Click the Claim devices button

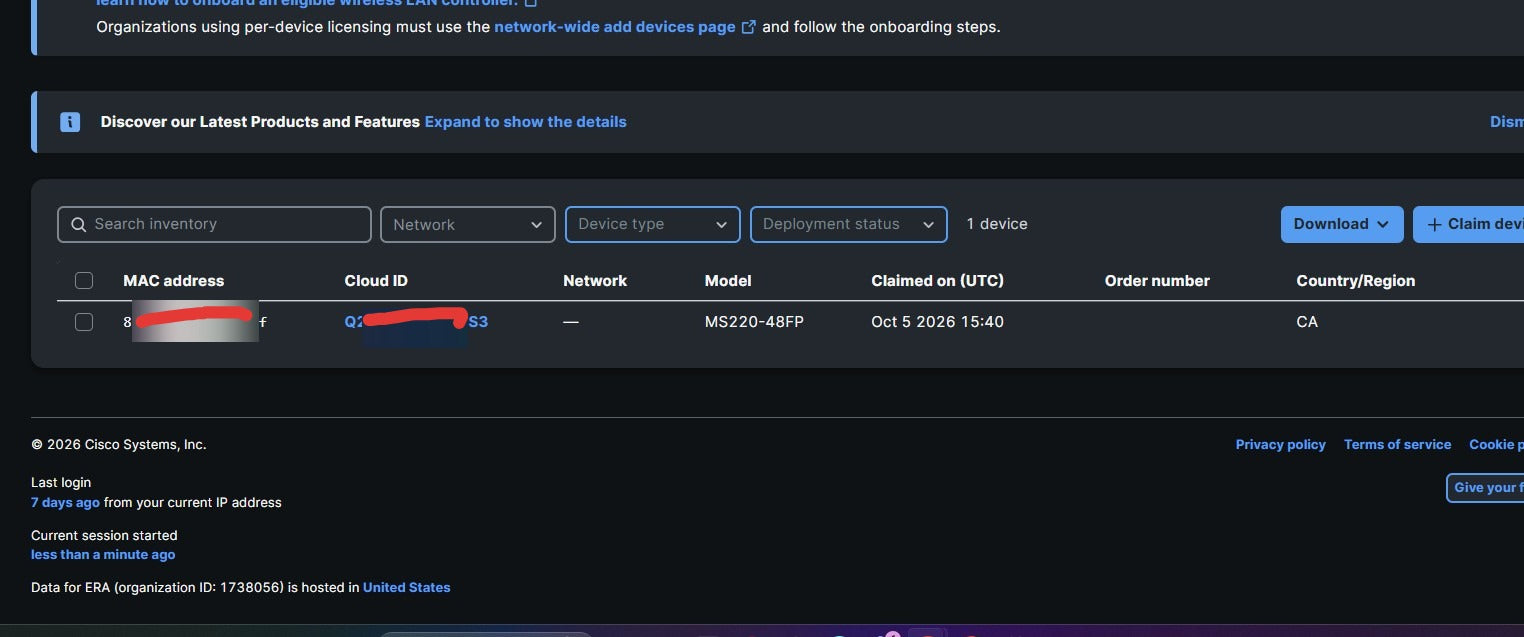point(1470,225)
